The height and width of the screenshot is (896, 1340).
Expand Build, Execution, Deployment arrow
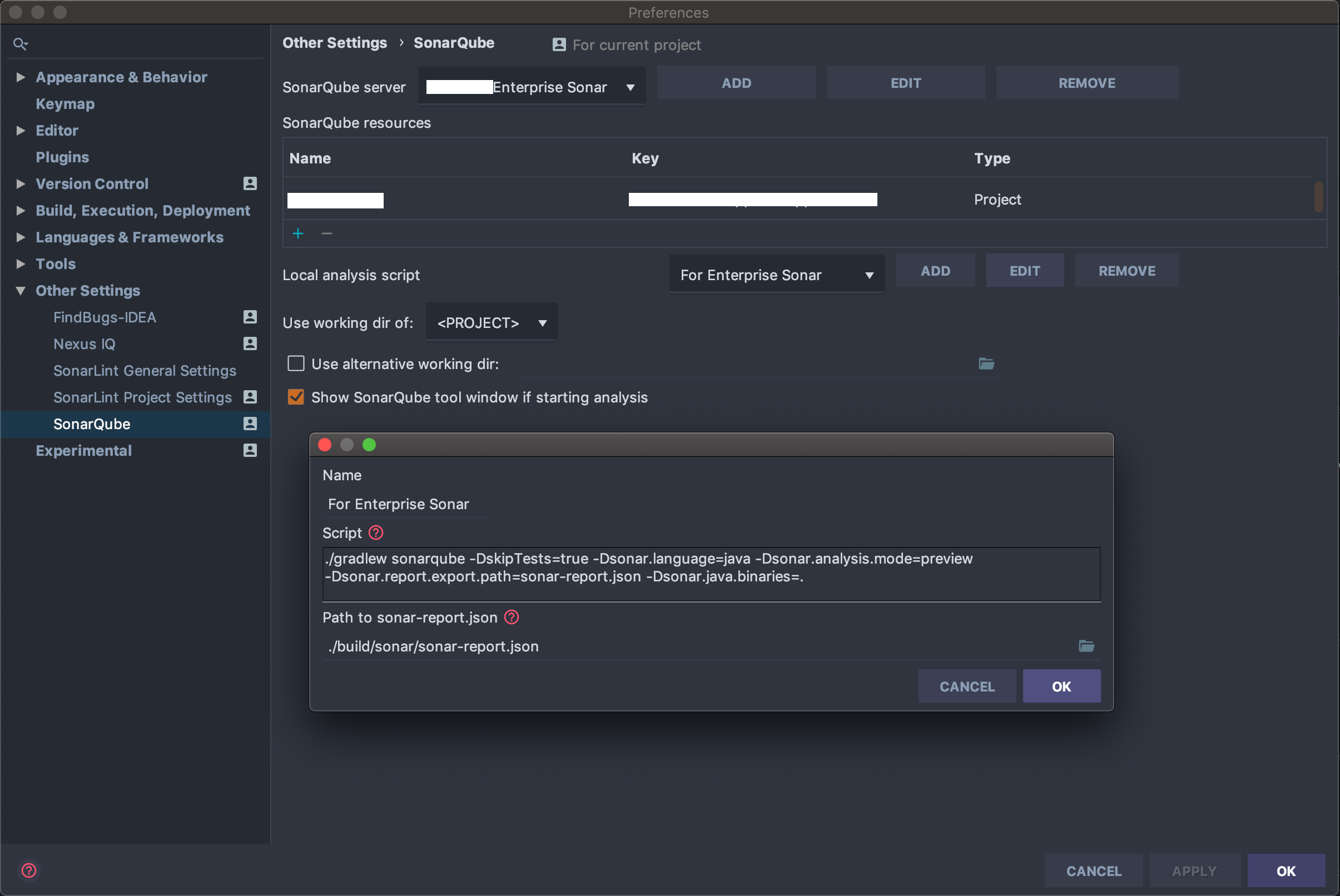pos(21,210)
